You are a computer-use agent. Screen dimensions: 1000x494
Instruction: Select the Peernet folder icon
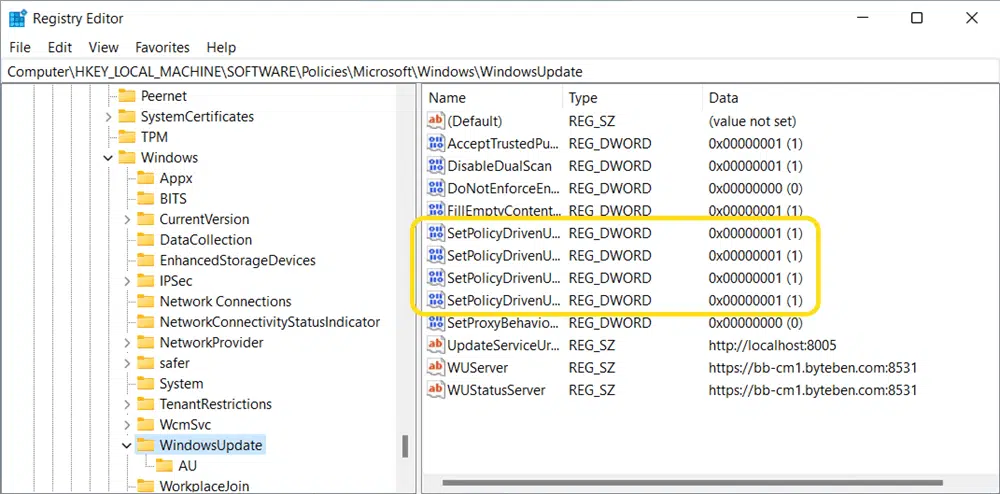pos(128,96)
